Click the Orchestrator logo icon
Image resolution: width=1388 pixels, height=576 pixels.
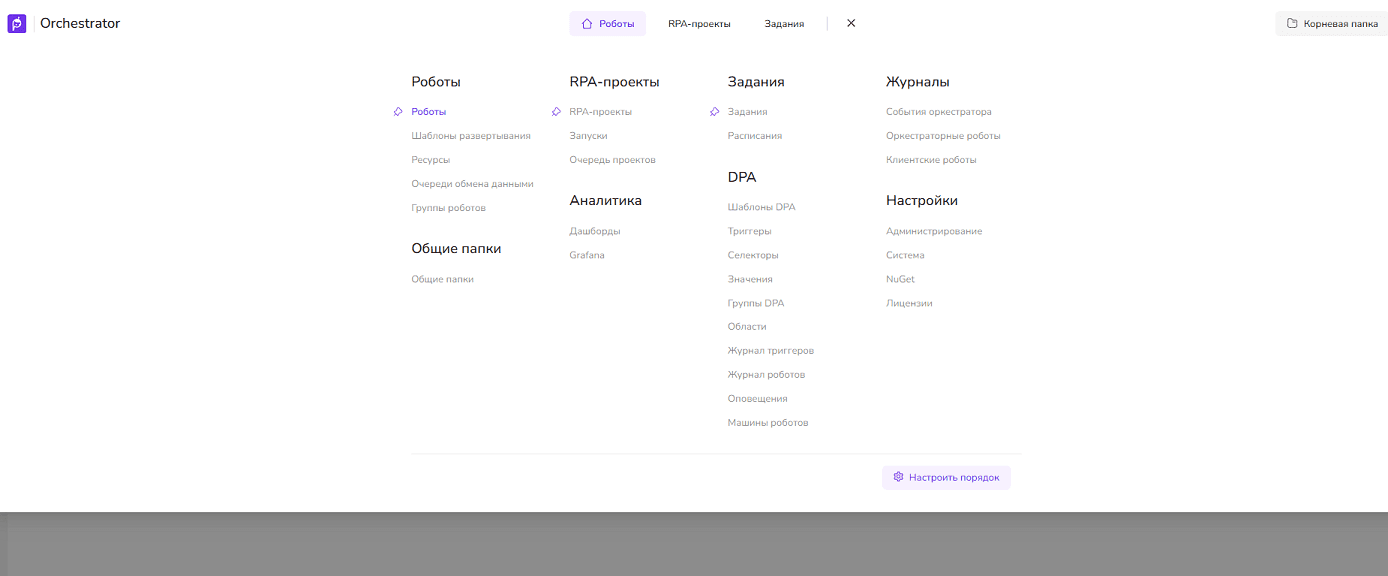(17, 24)
